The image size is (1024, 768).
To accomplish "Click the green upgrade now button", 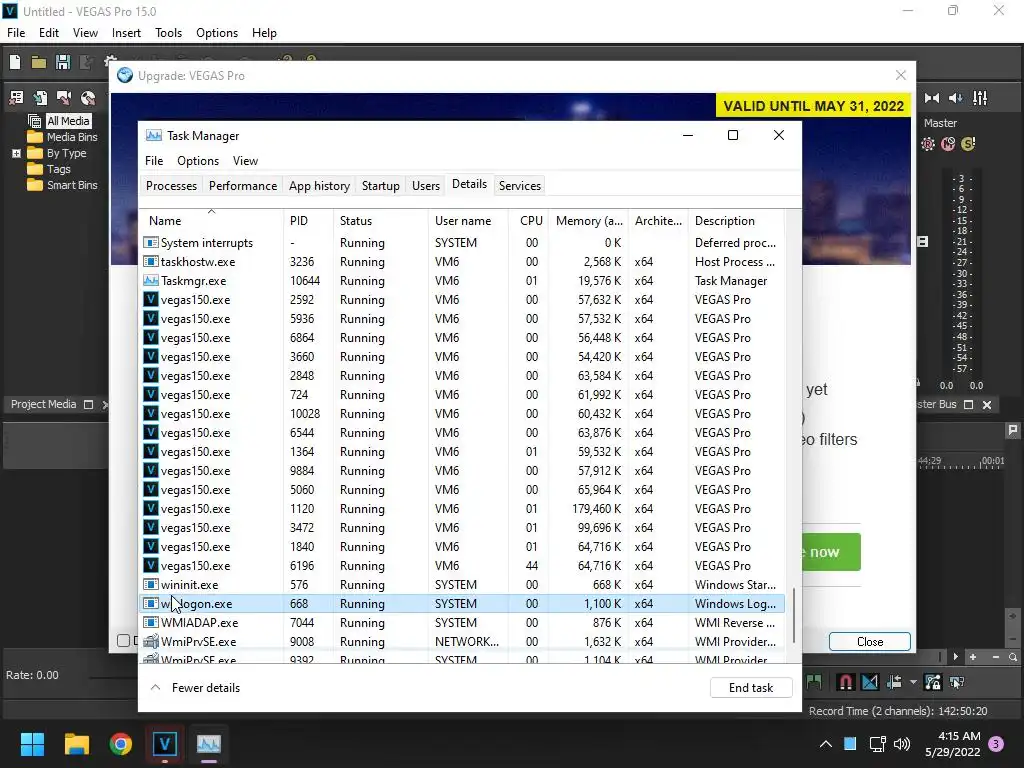I will pos(831,552).
